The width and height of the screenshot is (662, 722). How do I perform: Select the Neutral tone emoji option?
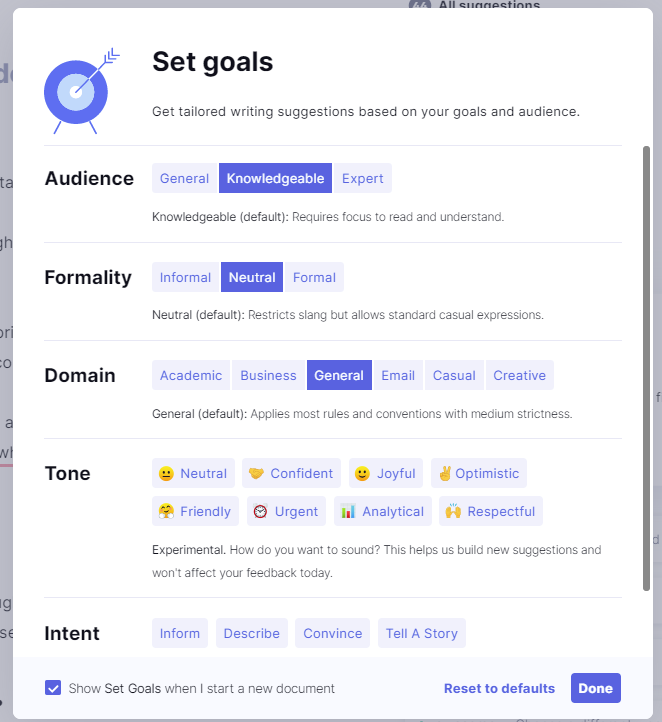(193, 473)
